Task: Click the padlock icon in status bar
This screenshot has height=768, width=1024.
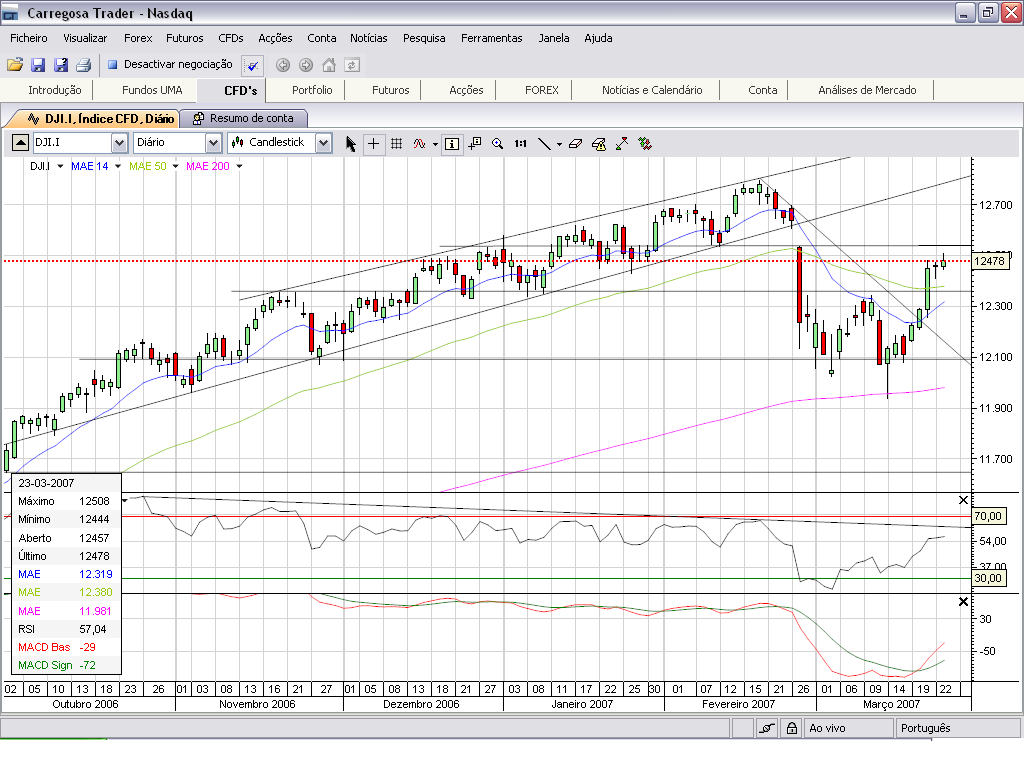Action: click(792, 728)
